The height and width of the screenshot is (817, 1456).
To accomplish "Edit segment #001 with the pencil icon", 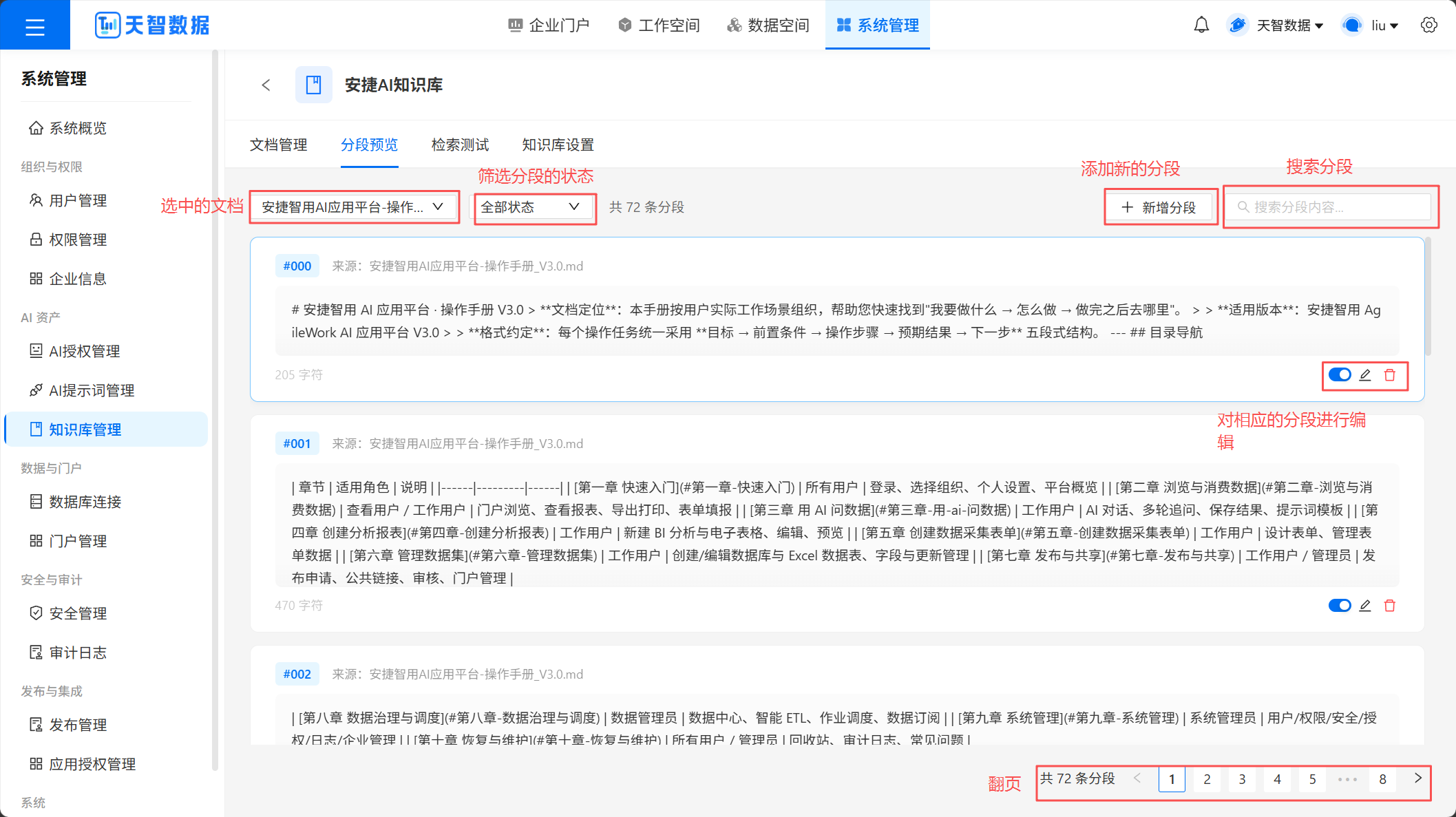I will tap(1365, 606).
